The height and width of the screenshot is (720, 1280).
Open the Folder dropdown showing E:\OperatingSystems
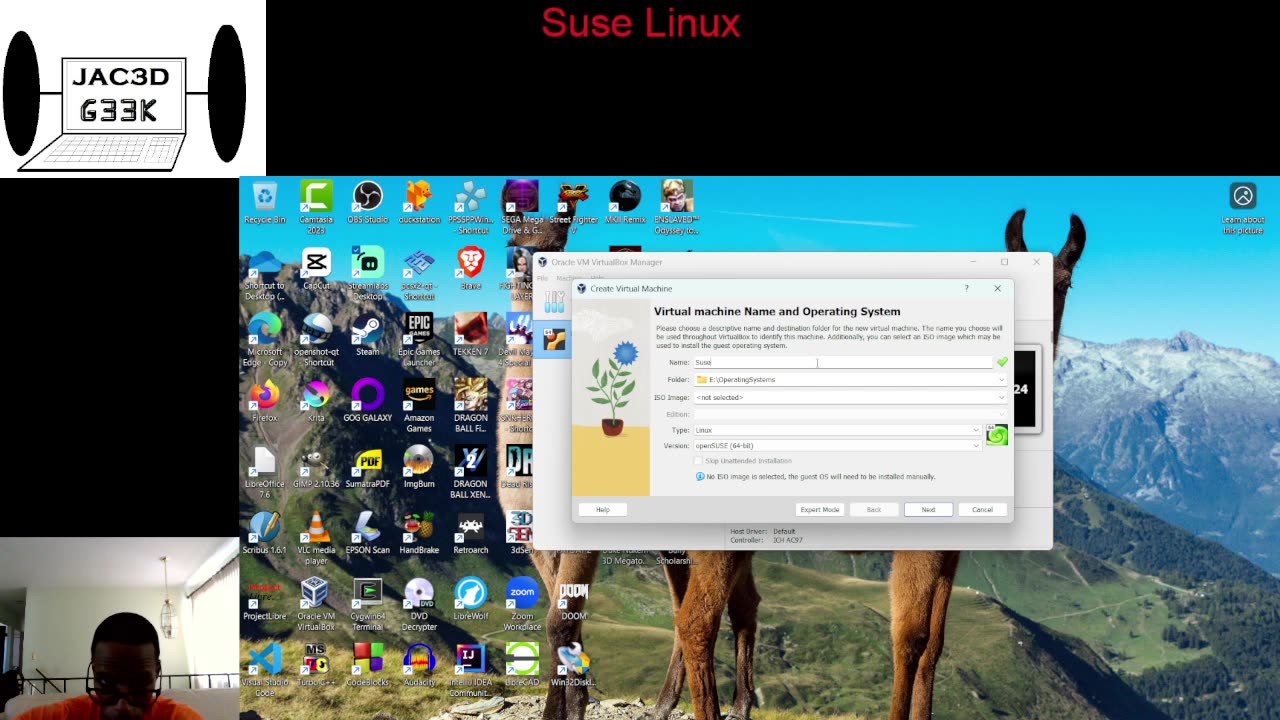coord(850,380)
